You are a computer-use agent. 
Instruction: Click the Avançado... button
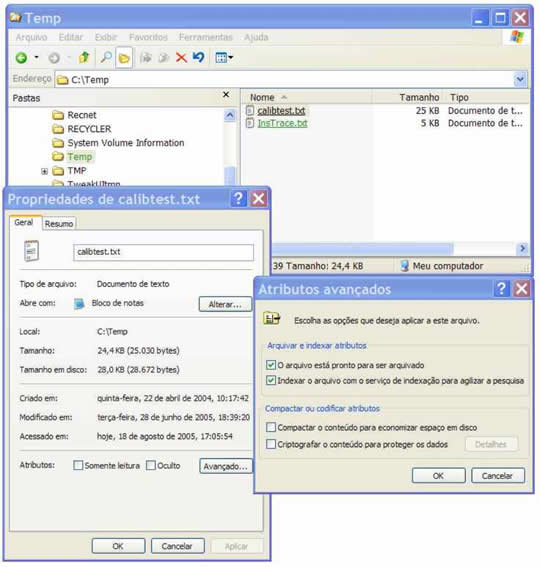[x=226, y=466]
